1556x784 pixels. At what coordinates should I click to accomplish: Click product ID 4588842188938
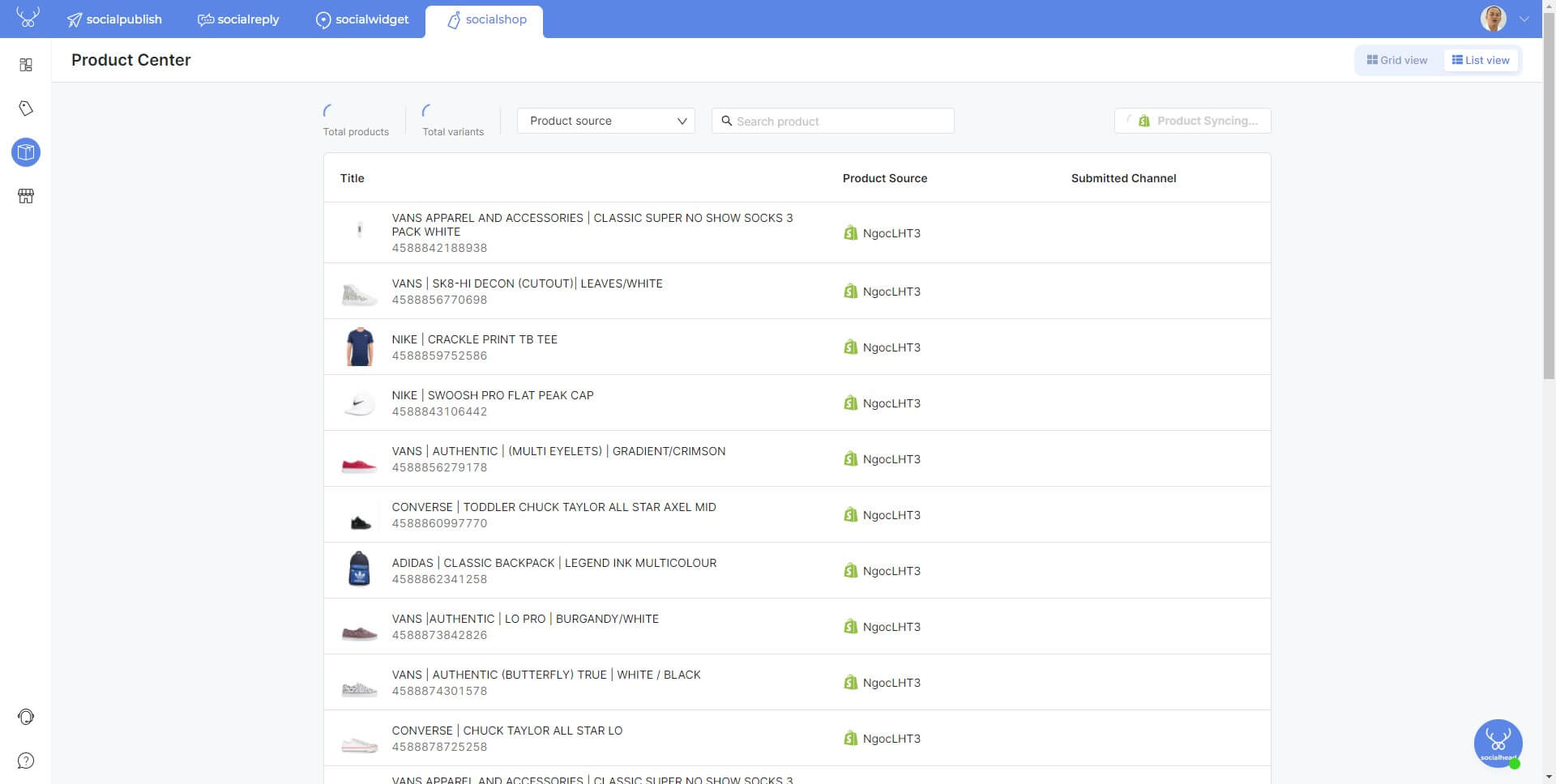point(439,248)
